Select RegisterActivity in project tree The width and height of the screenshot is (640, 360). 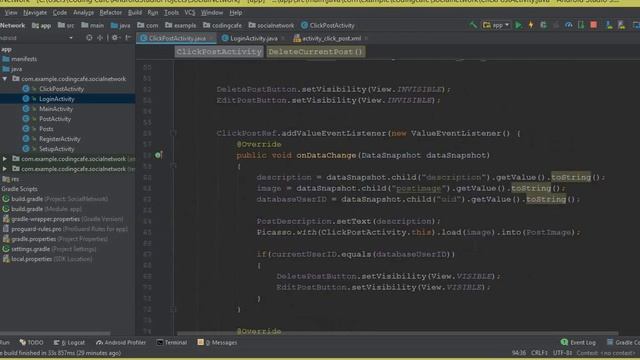click(59, 139)
